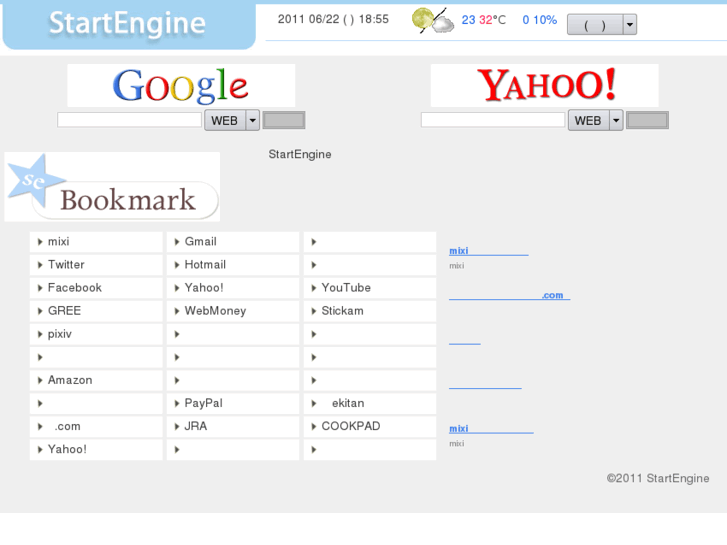This screenshot has width=727, height=545.
Task: Click the weather forecast icon
Action: [x=433, y=20]
